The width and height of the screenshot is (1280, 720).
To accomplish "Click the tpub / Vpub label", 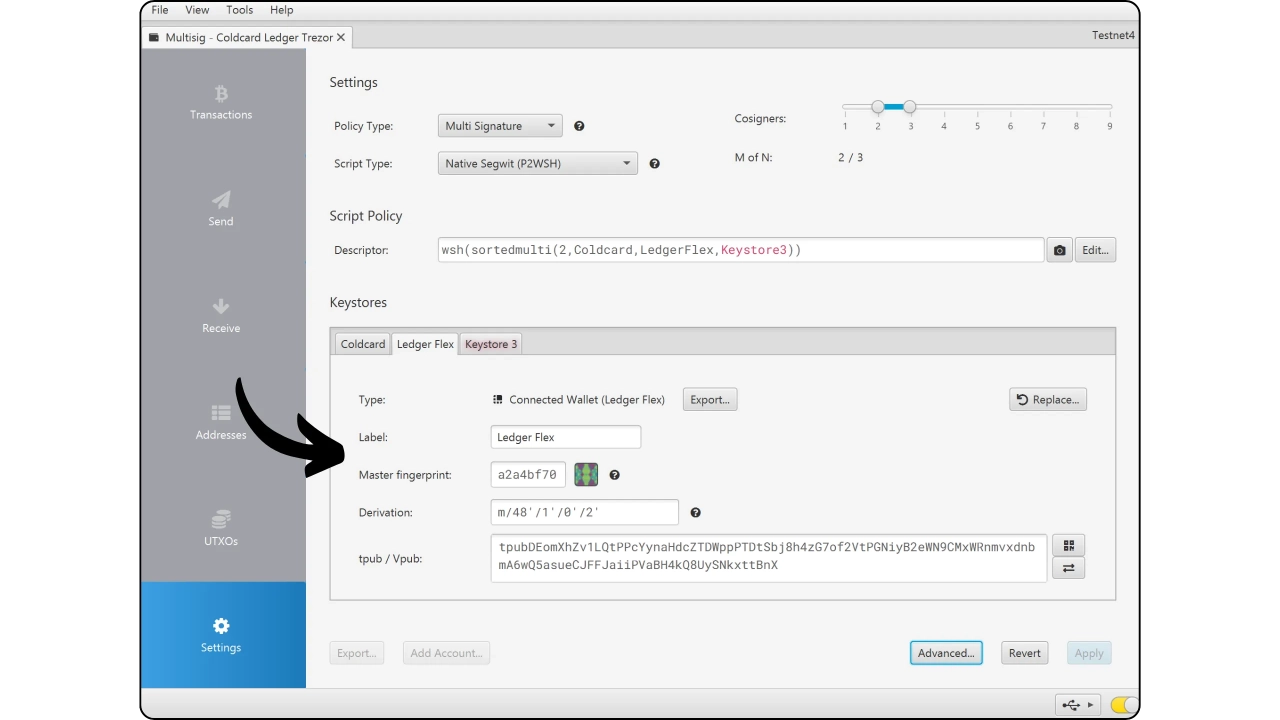I will coord(391,558).
